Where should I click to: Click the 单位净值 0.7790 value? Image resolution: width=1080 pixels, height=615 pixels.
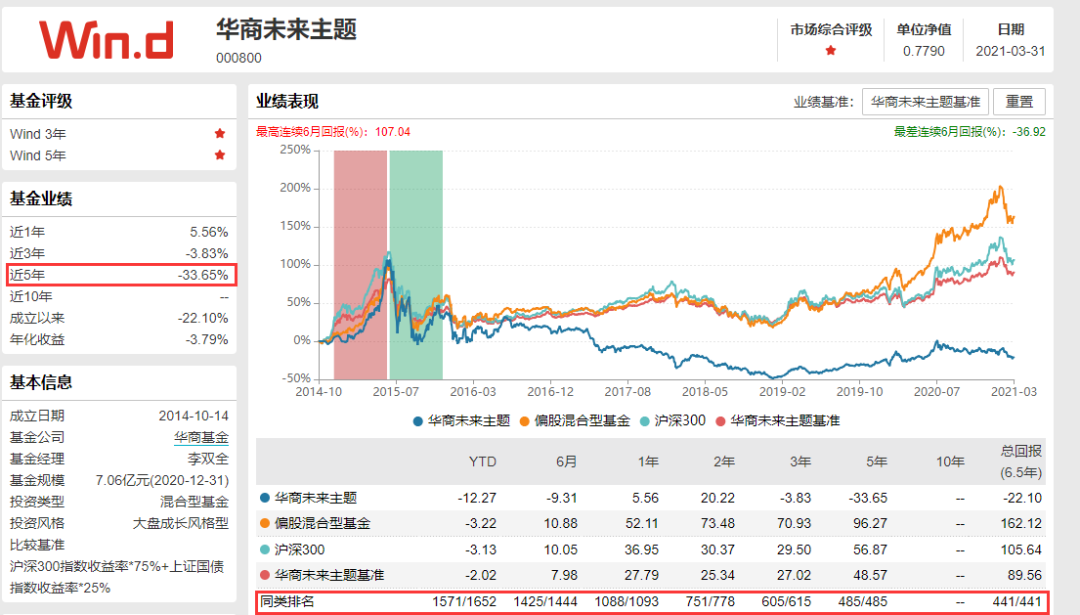point(924,51)
